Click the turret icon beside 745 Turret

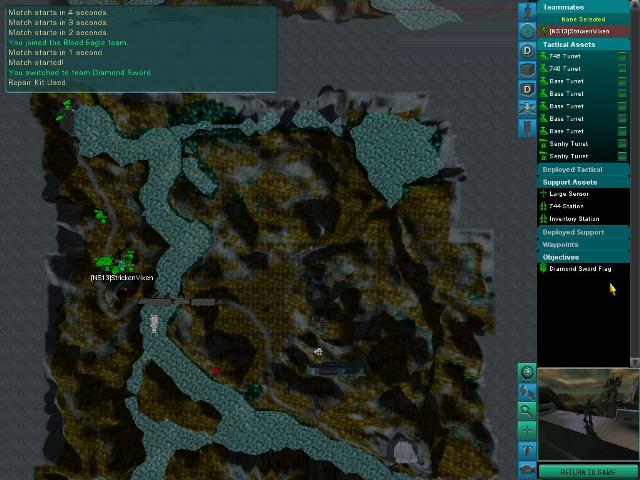pos(544,56)
